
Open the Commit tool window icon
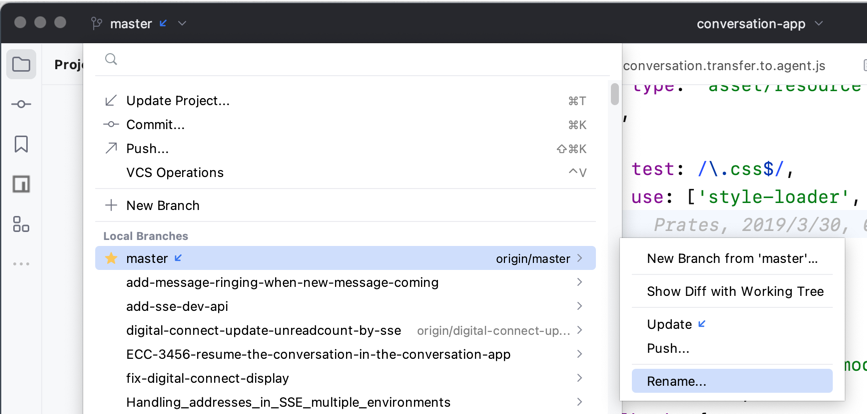[21, 105]
